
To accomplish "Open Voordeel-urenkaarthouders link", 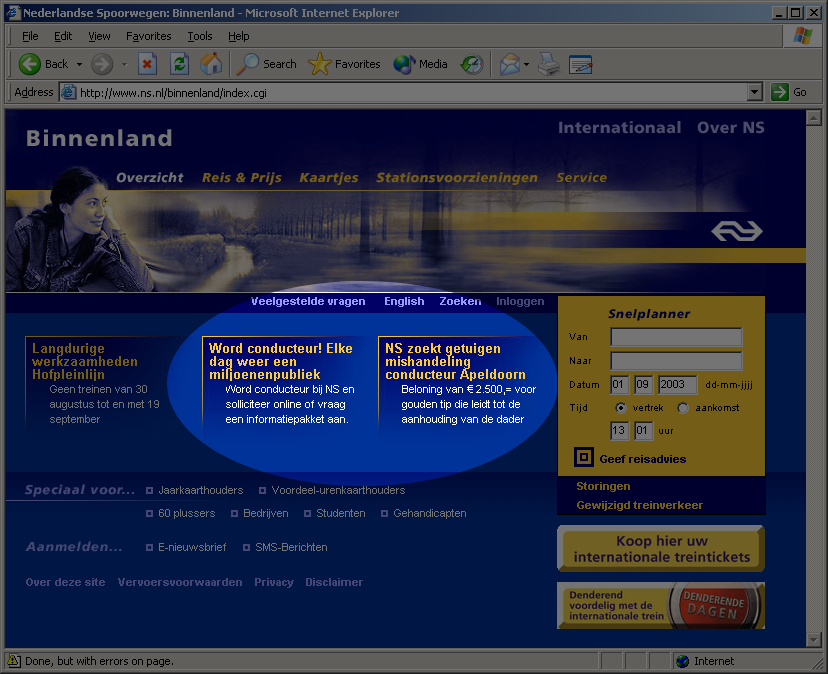I will pos(338,490).
